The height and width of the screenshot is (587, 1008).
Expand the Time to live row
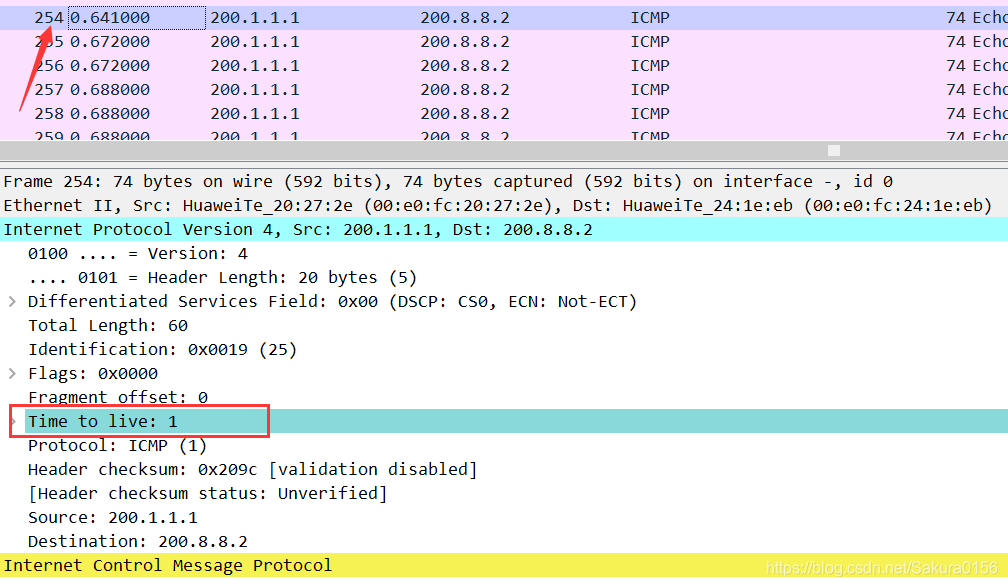pyautogui.click(x=12, y=421)
